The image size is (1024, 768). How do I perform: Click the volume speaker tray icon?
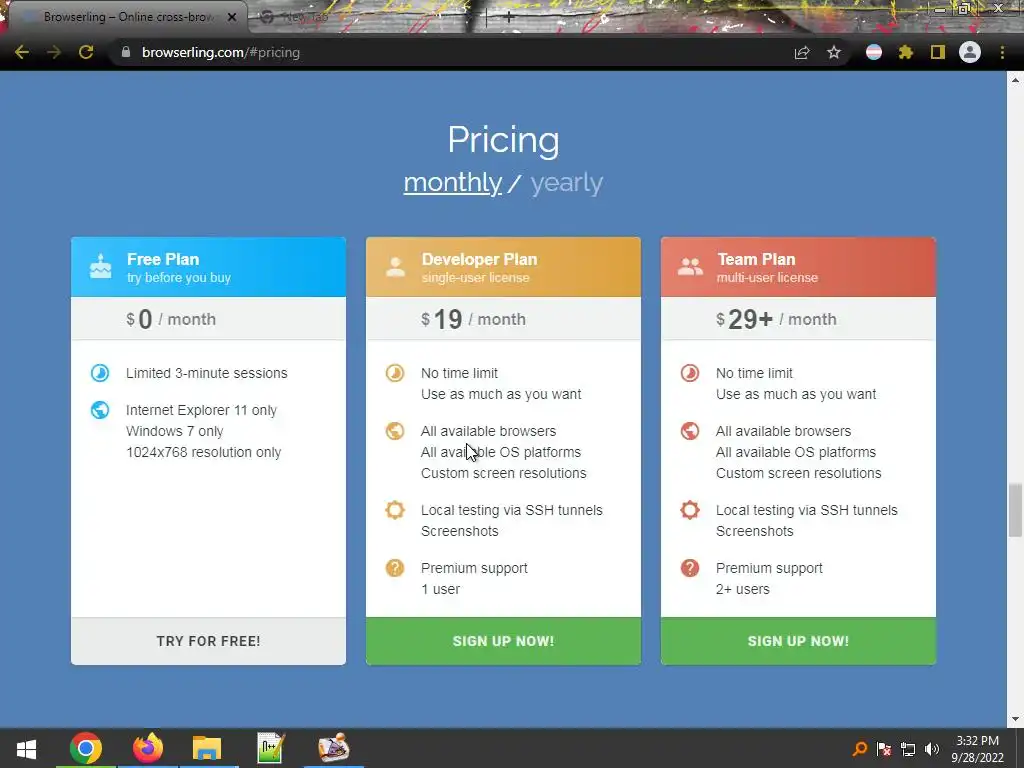[x=932, y=749]
